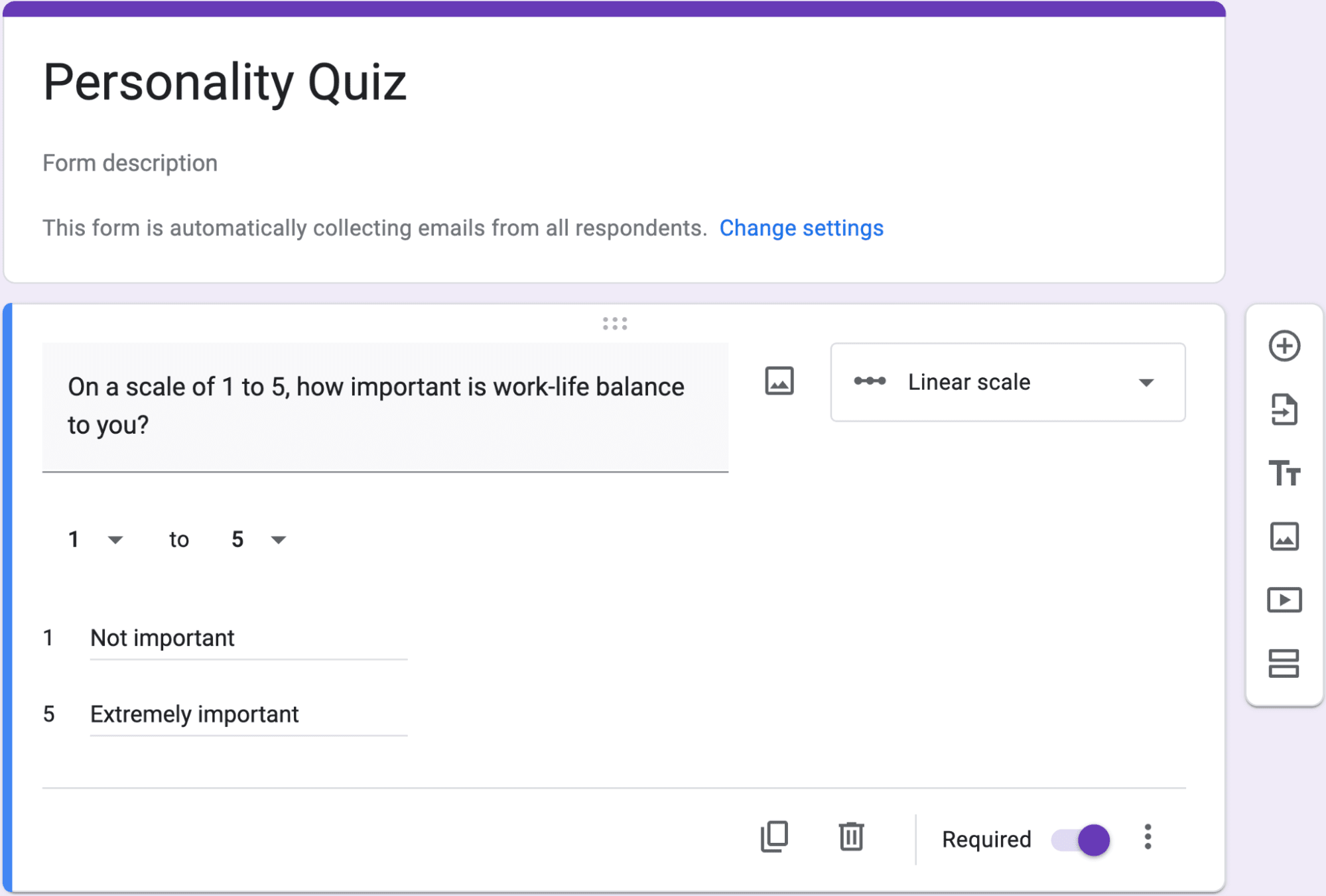This screenshot has height=896, width=1326.
Task: Edit the Not important label field
Action: (x=248, y=638)
